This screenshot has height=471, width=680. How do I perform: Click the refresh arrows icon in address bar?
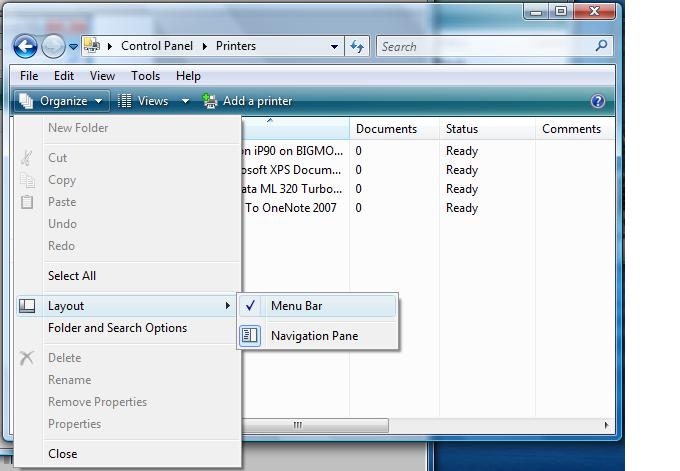click(357, 46)
